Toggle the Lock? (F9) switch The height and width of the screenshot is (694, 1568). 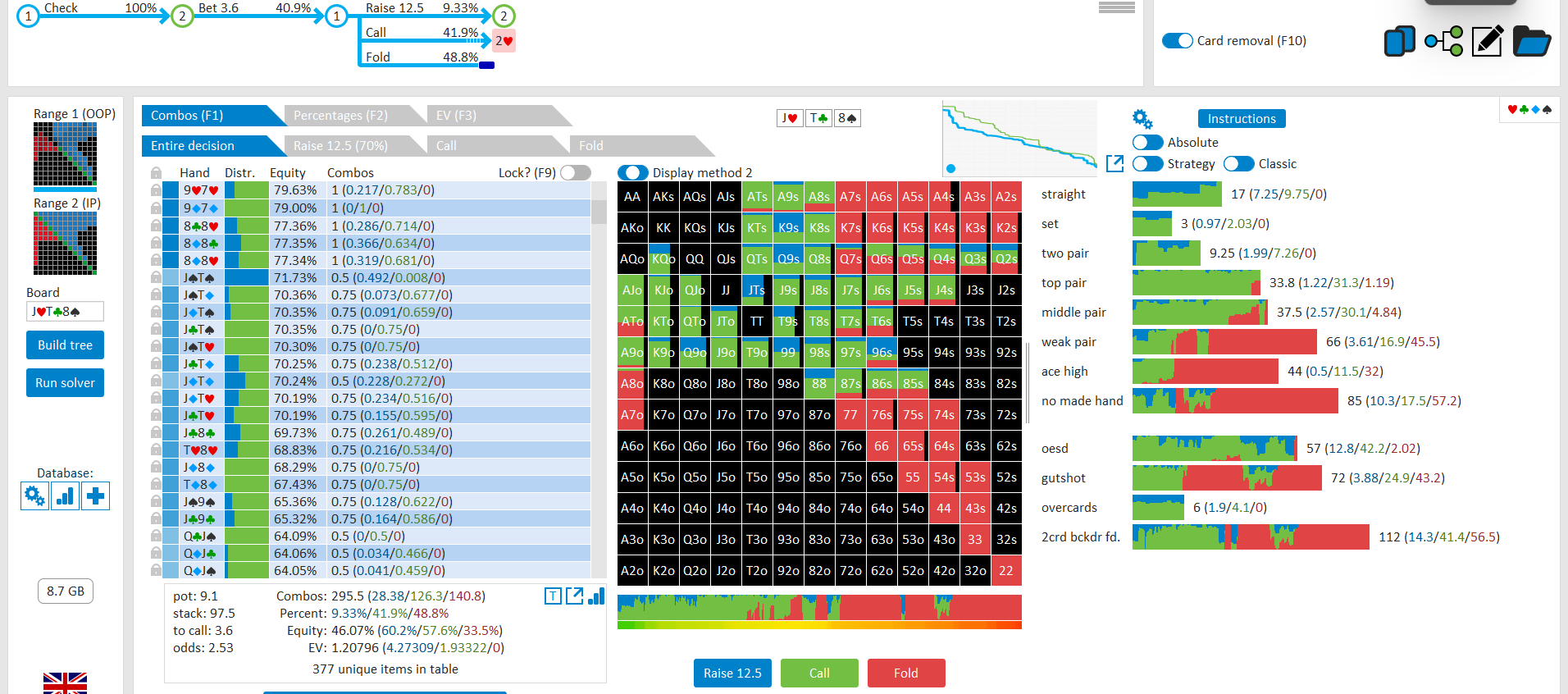(576, 172)
